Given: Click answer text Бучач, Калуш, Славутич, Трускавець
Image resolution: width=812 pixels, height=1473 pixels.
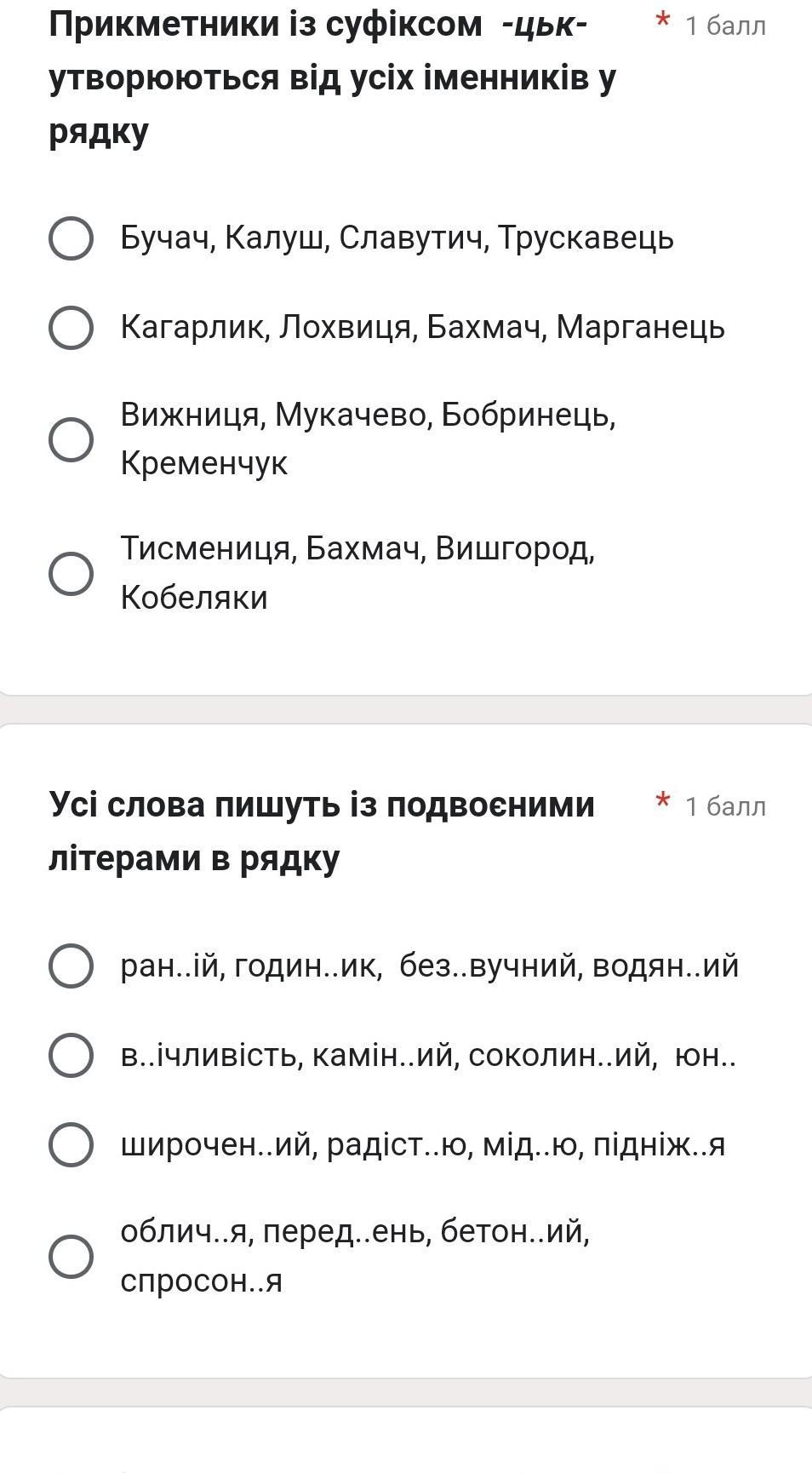Looking at the screenshot, I should [x=397, y=238].
